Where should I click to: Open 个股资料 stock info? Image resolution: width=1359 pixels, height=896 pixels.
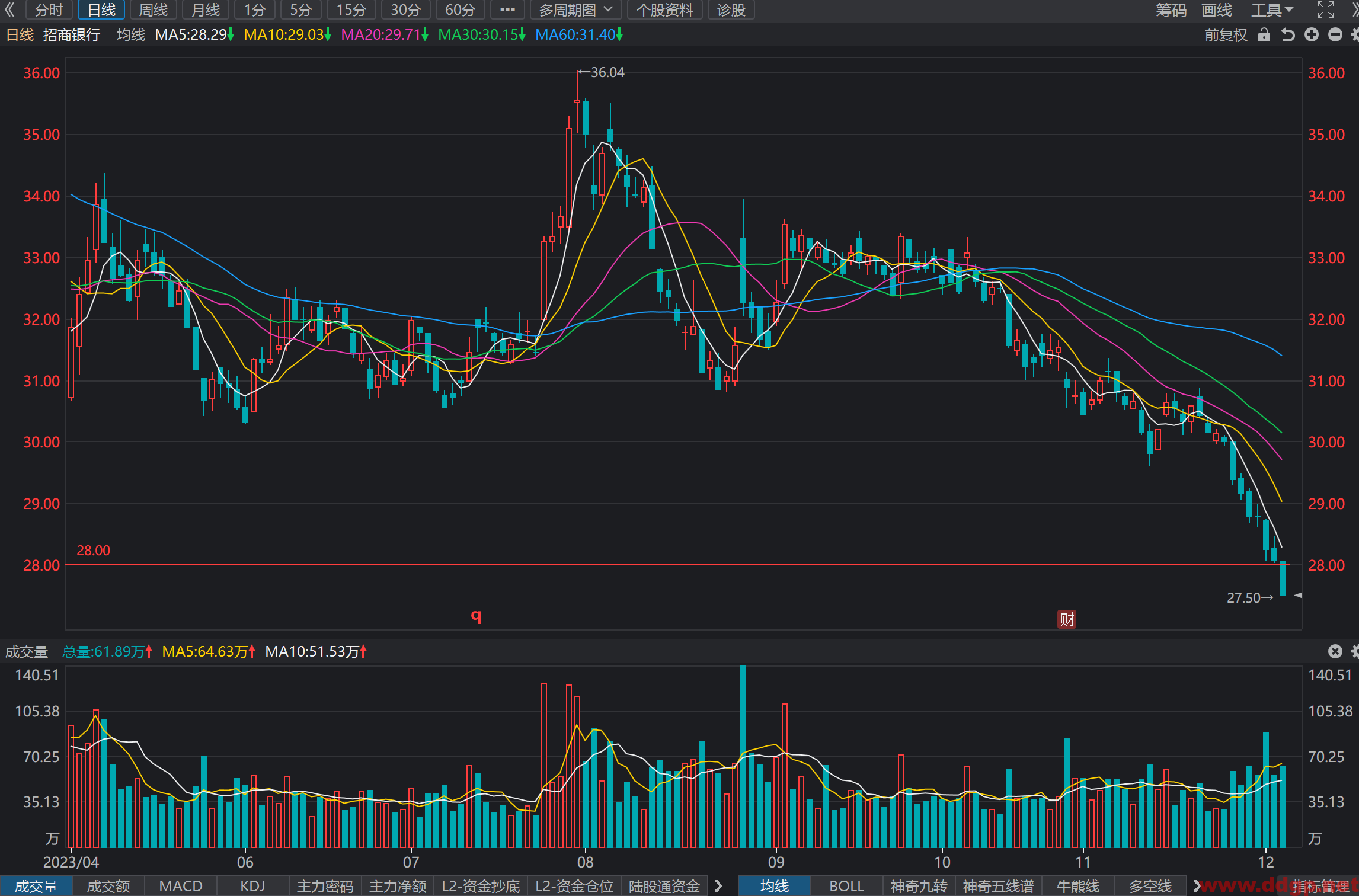pyautogui.click(x=665, y=10)
